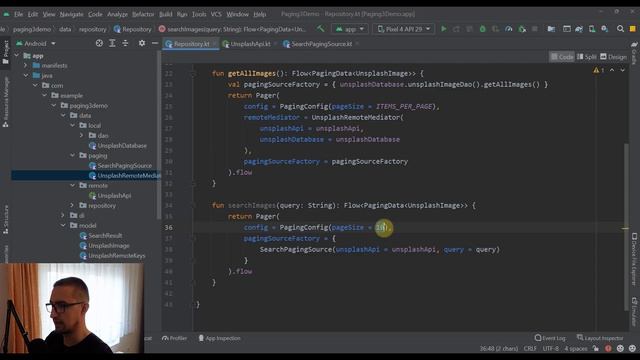Toggle the read-only lock icon in the status bar

[596, 349]
